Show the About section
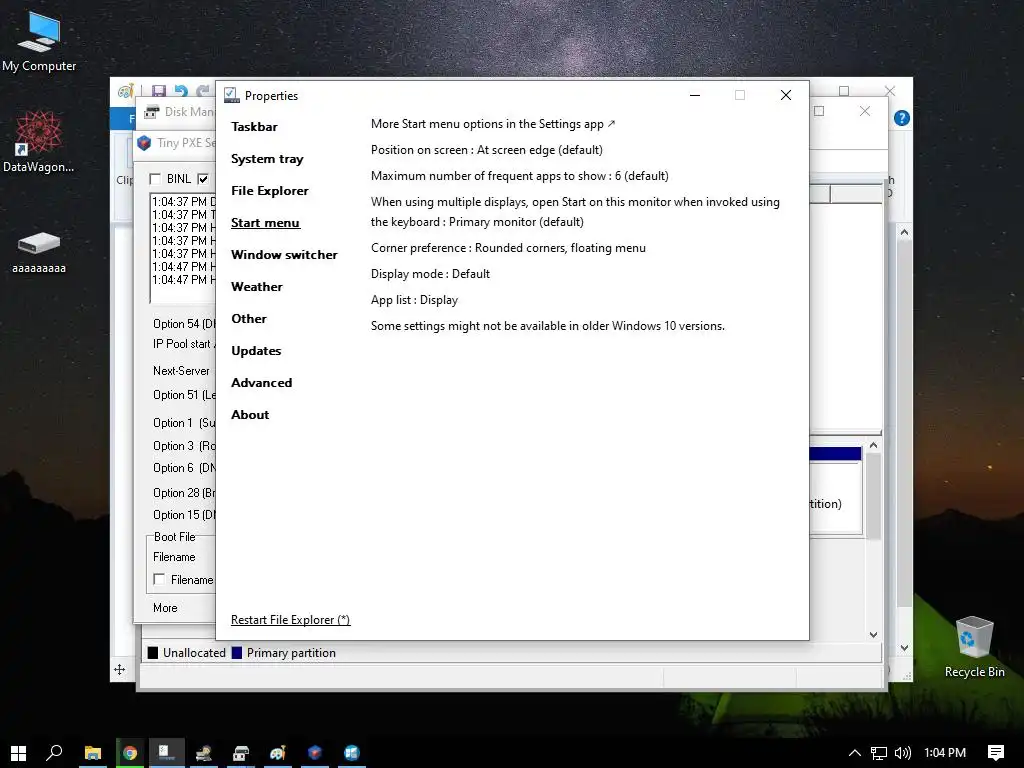 (250, 415)
